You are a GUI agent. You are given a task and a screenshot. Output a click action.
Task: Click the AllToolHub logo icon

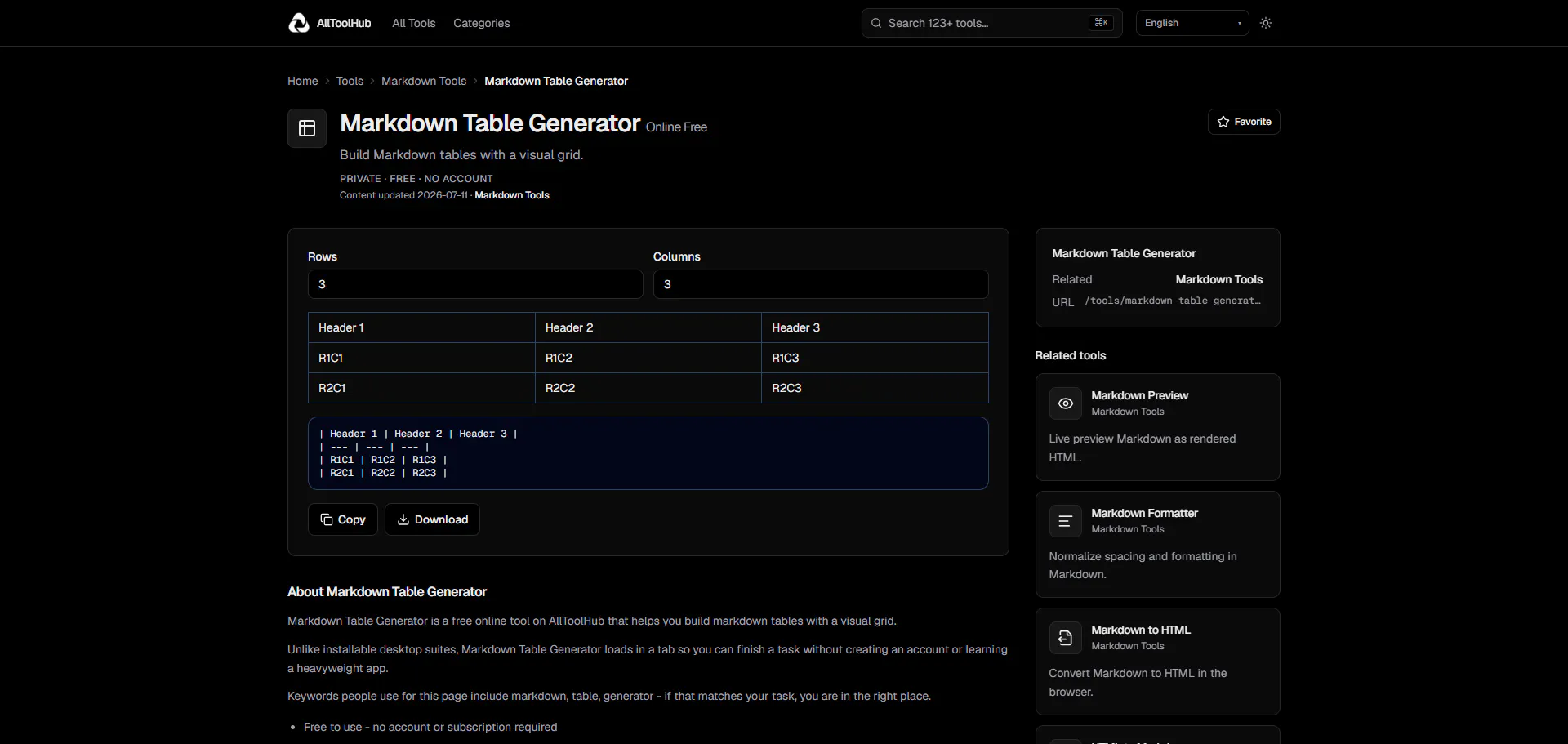[299, 23]
